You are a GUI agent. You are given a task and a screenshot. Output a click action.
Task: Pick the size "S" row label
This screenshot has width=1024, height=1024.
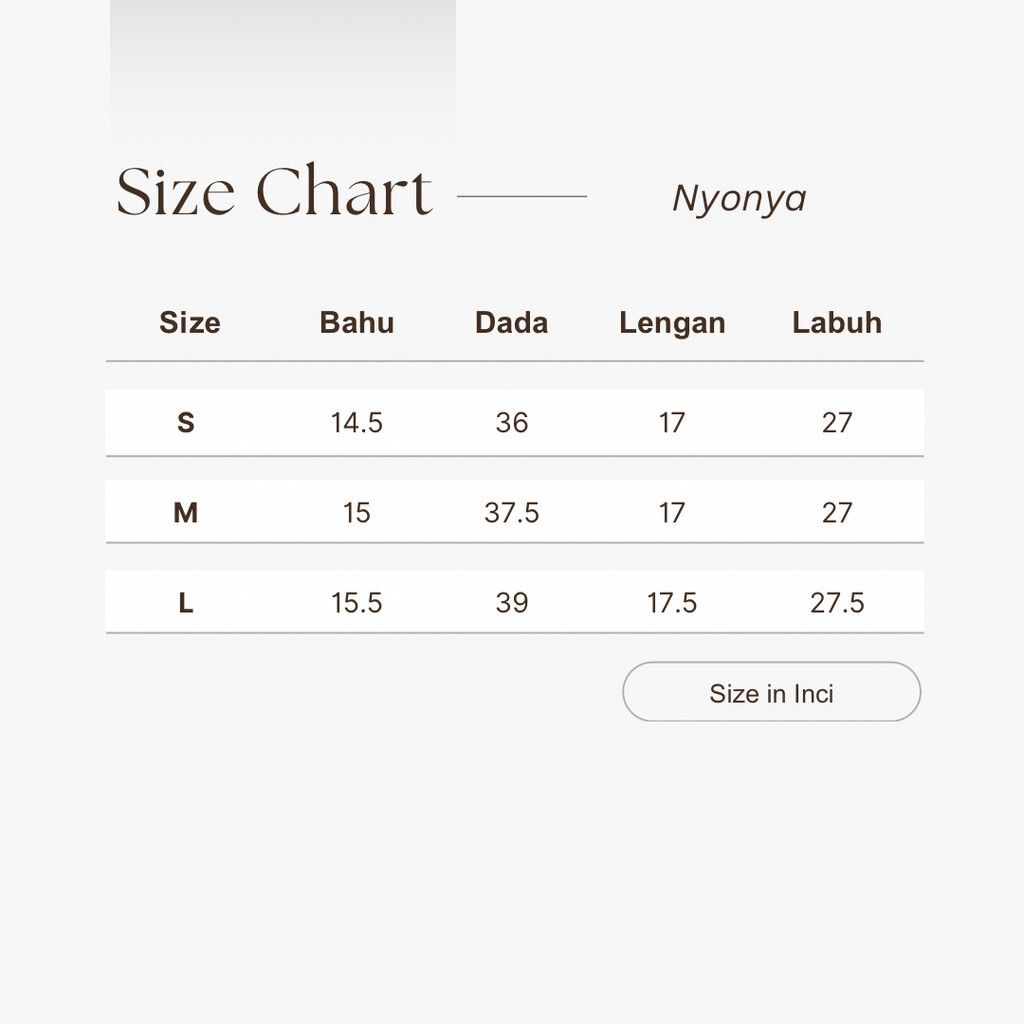[x=186, y=423]
